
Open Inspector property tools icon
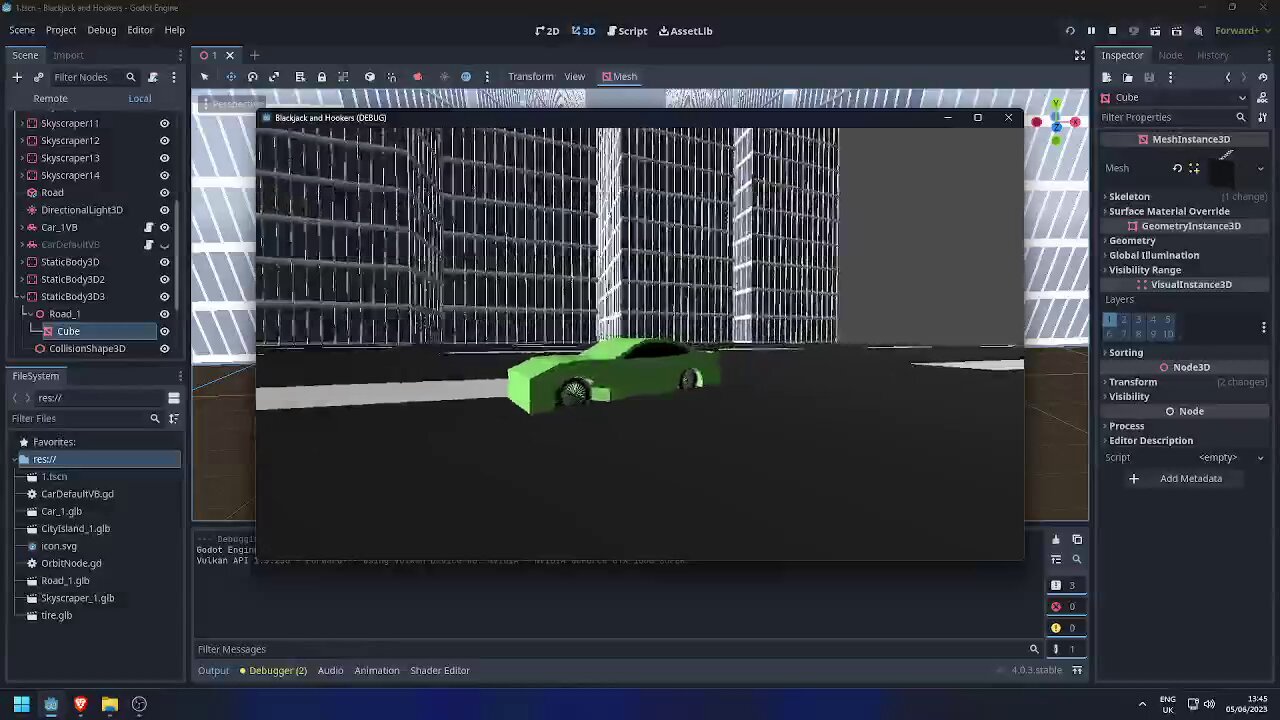pyautogui.click(x=1263, y=117)
